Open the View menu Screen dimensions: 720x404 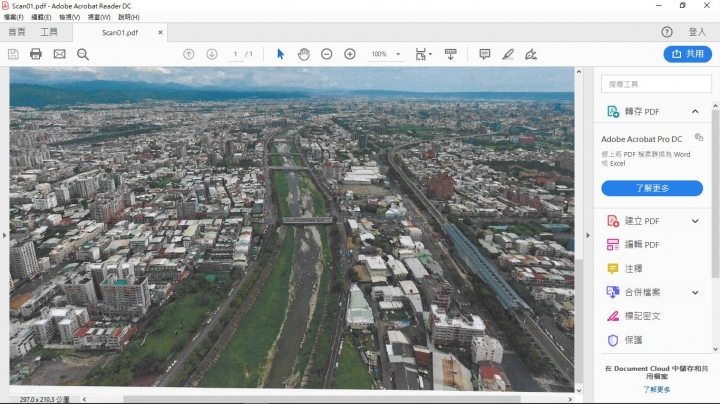click(70, 17)
